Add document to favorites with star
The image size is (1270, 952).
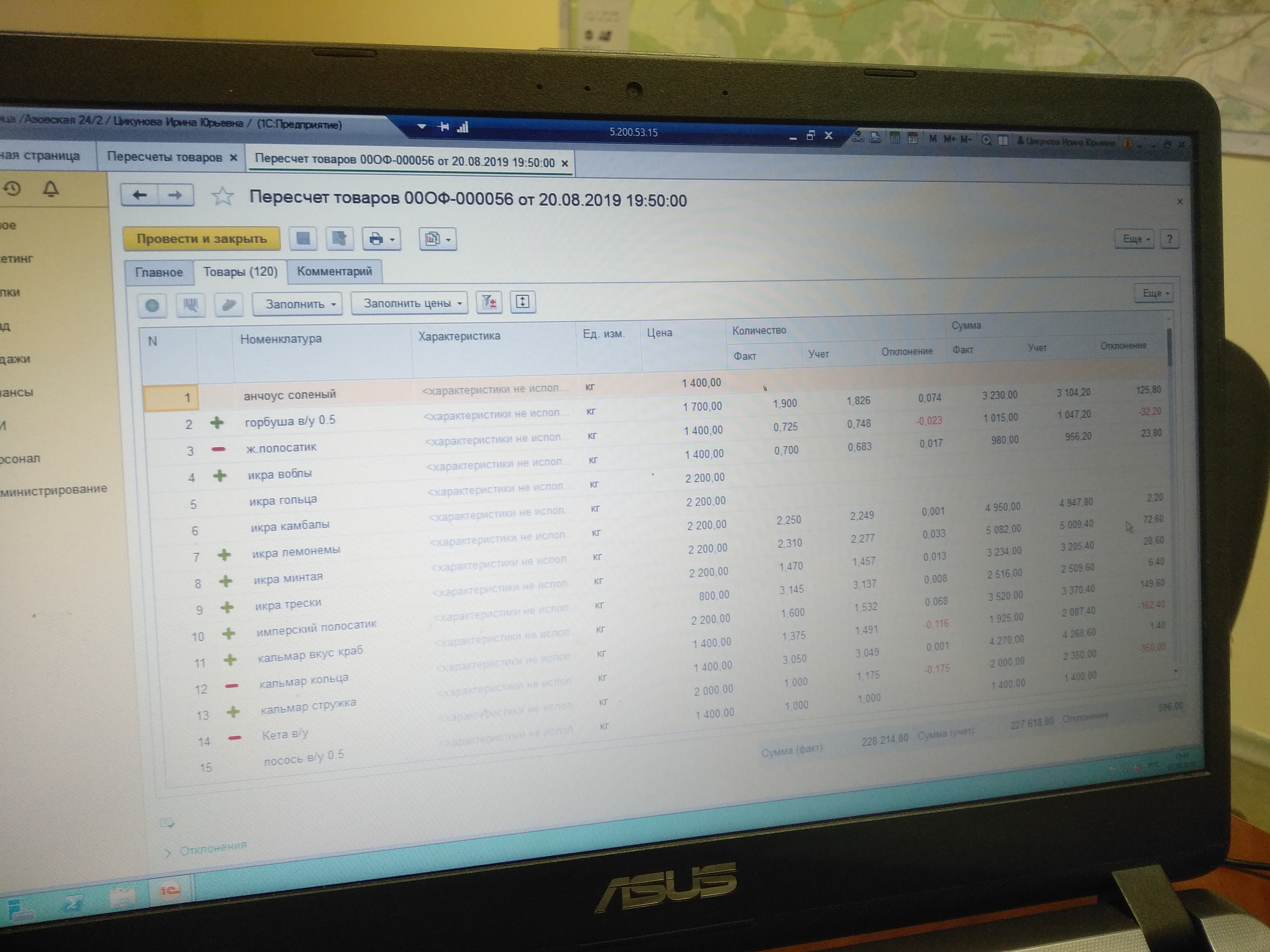pyautogui.click(x=223, y=197)
